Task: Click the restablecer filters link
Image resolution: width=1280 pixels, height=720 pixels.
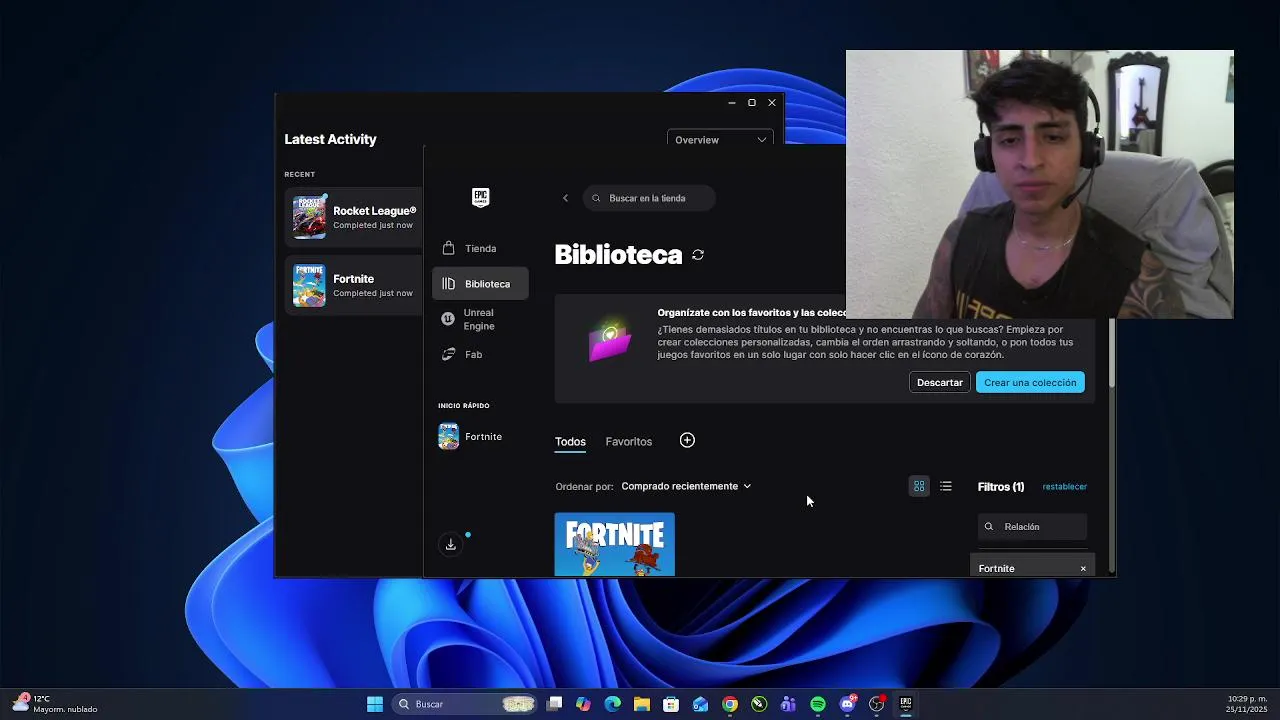Action: [1064, 487]
